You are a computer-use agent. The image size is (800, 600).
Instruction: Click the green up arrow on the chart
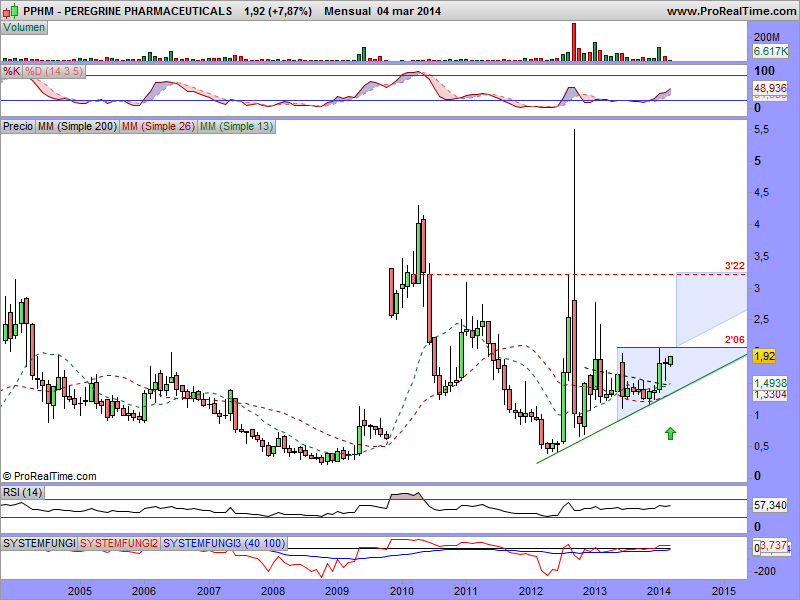point(670,433)
